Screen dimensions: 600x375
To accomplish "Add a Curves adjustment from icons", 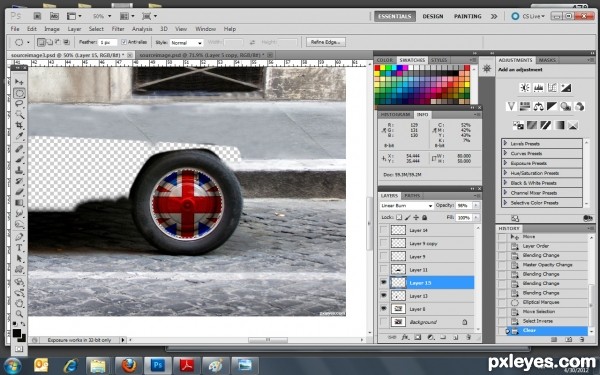I will [552, 88].
